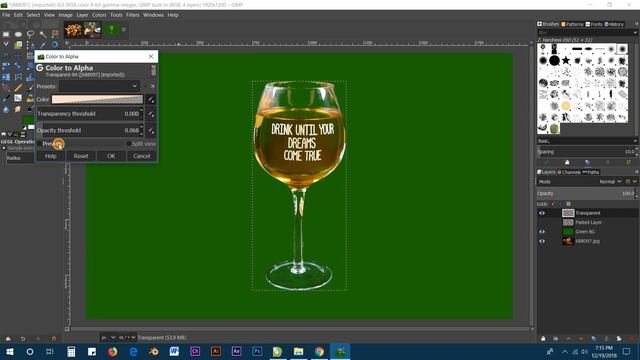Pick transparency threshold from image eyedropper
The image size is (640, 360).
[151, 114]
